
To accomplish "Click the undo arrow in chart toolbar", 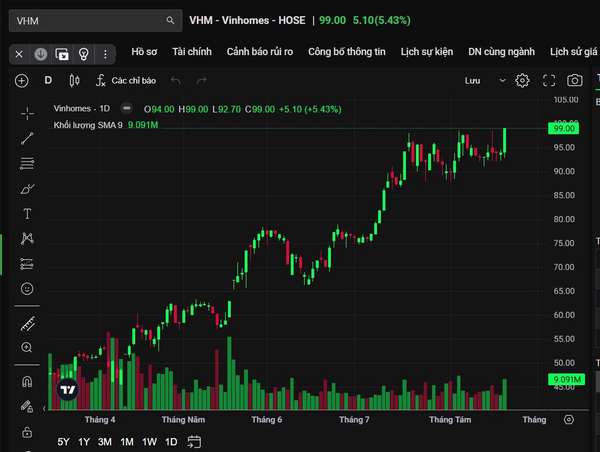I will (x=176, y=81).
